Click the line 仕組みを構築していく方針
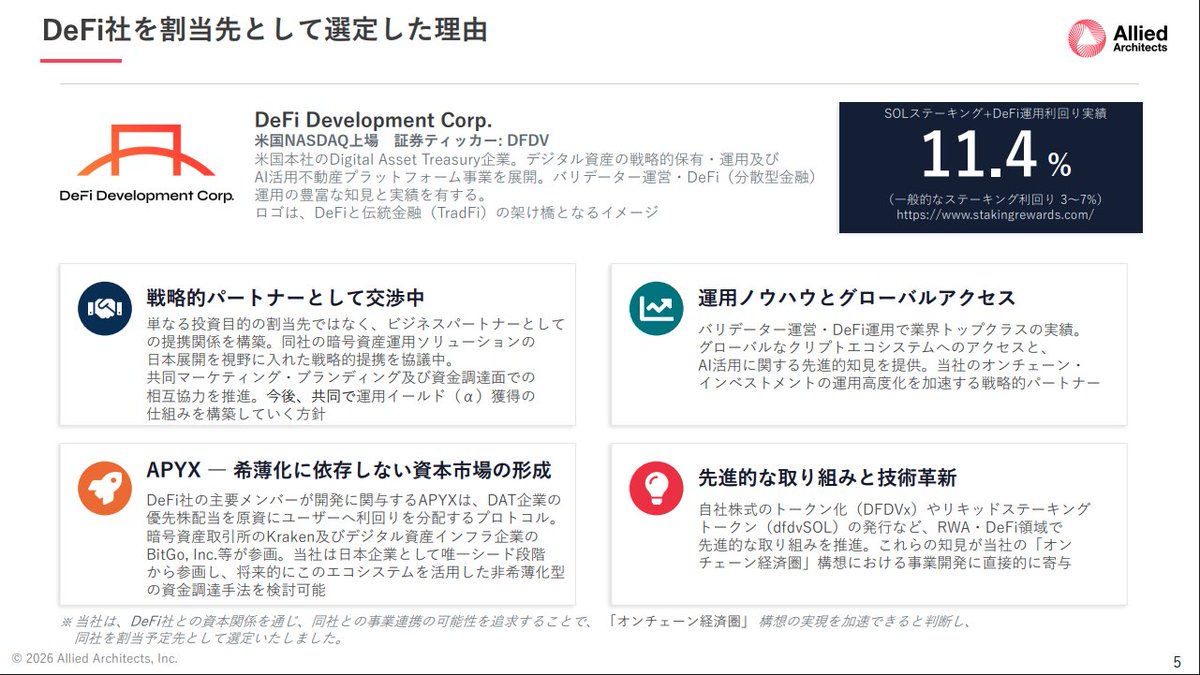Viewport: 1200px width, 675px height. click(x=235, y=414)
